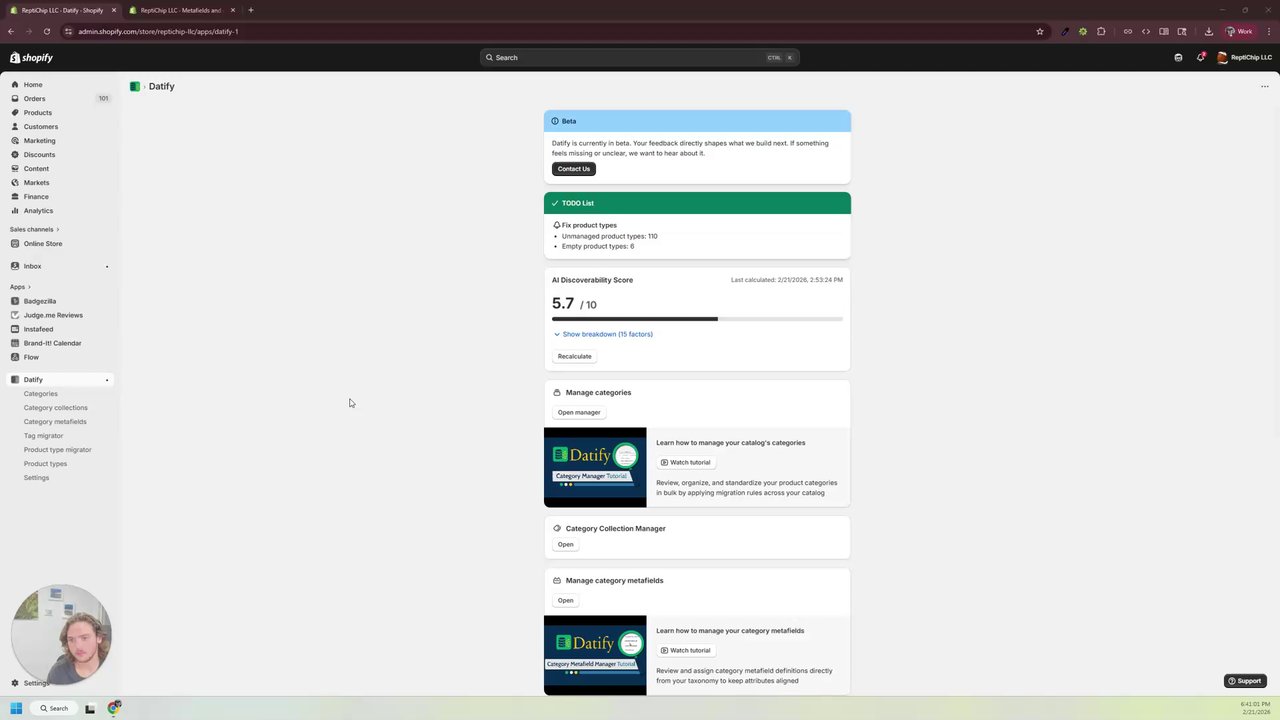Screen dimensions: 1280x720
Task: Expand the Apps section in the sidebar
Action: click(20, 287)
